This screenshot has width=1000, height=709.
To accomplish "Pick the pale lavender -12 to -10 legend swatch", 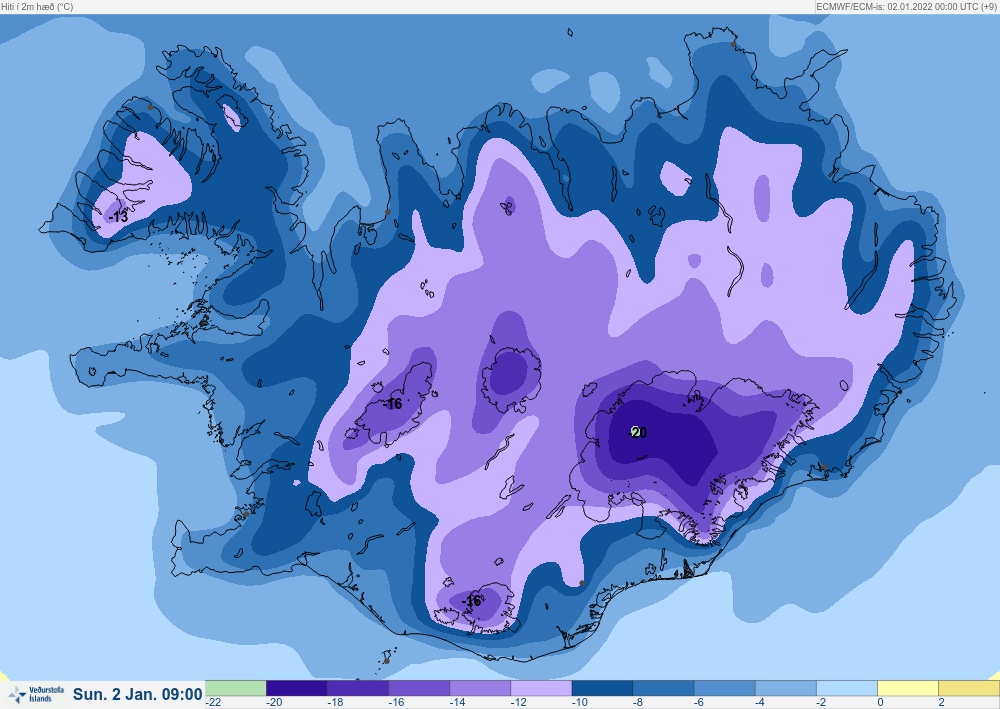I will point(541,688).
